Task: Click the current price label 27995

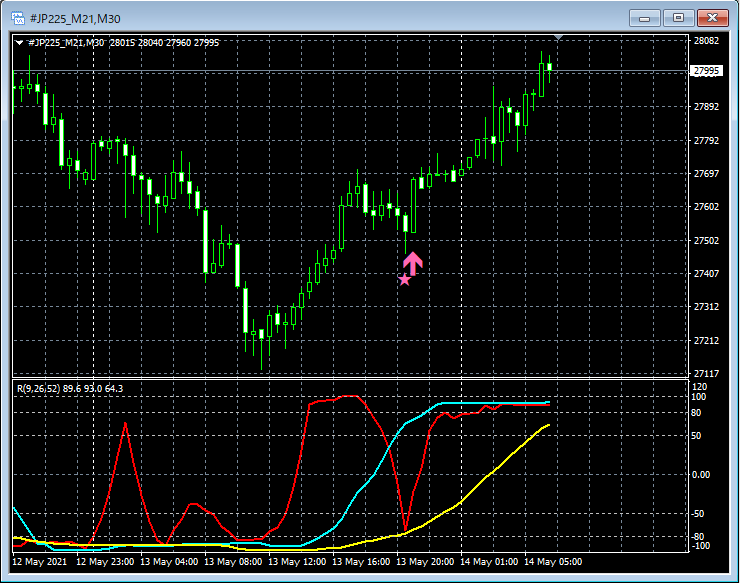Action: tap(707, 71)
